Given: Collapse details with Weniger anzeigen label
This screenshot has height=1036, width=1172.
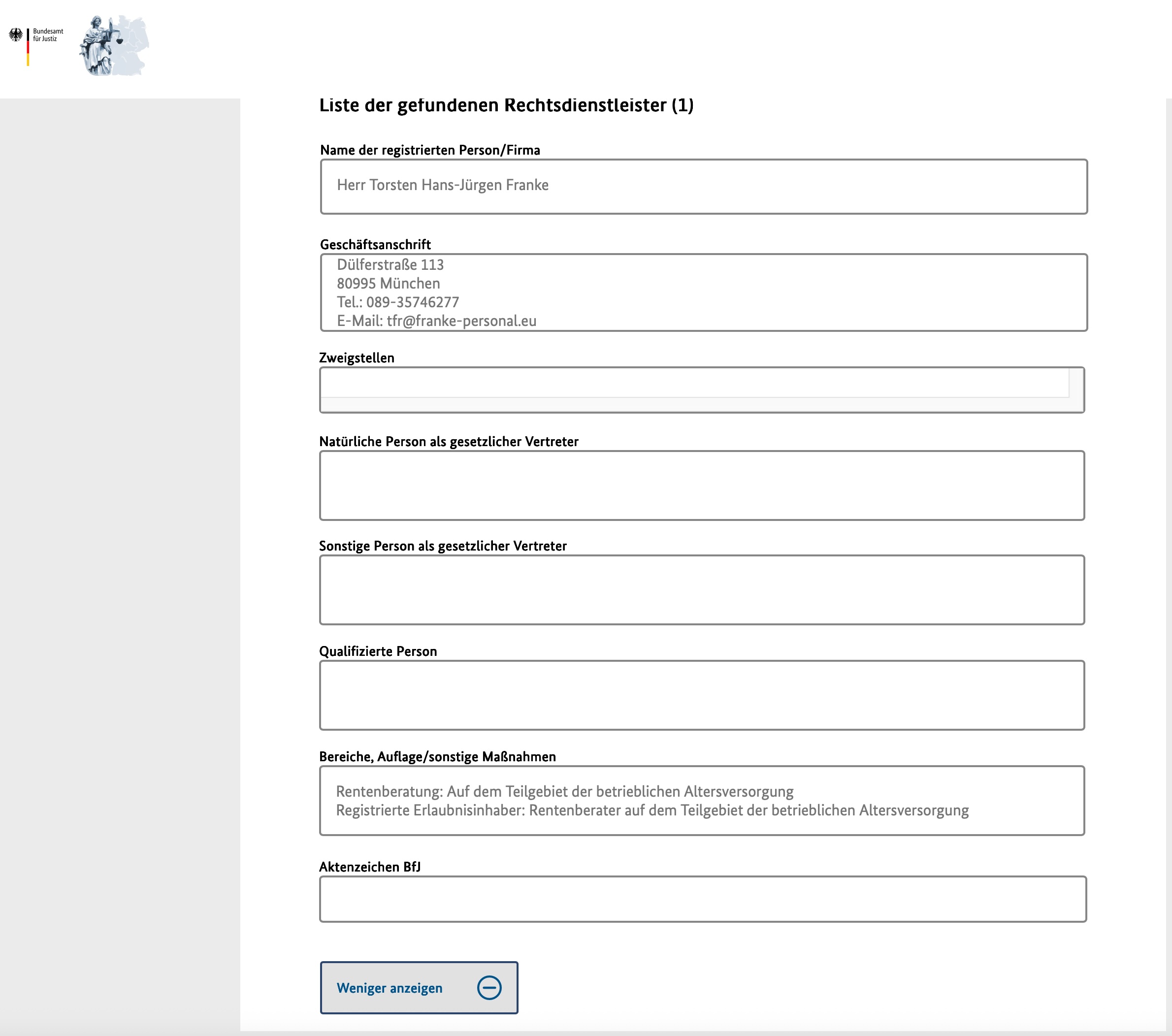Looking at the screenshot, I should coord(390,988).
